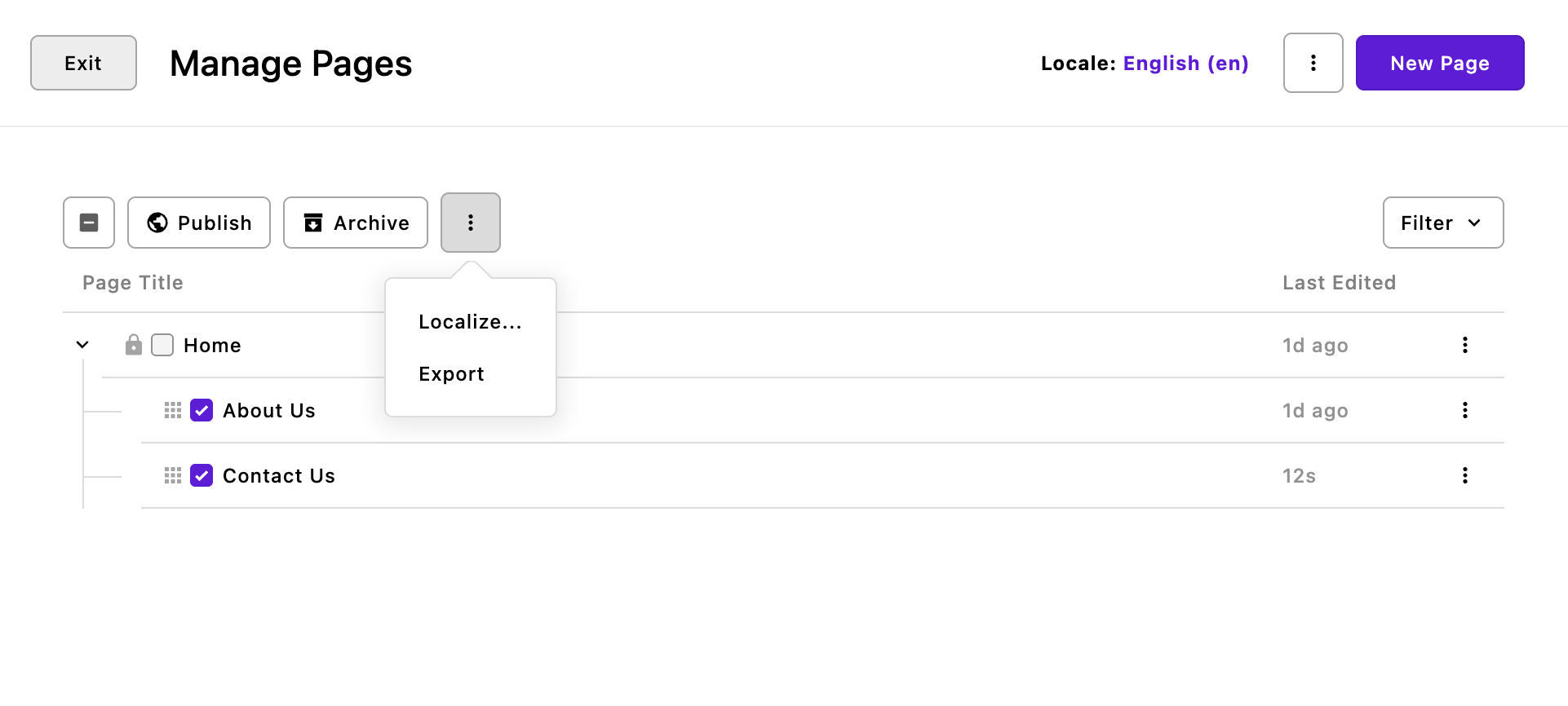Choose Localize... from the popup menu
Viewport: 1568px width, 706px height.
pyautogui.click(x=471, y=322)
